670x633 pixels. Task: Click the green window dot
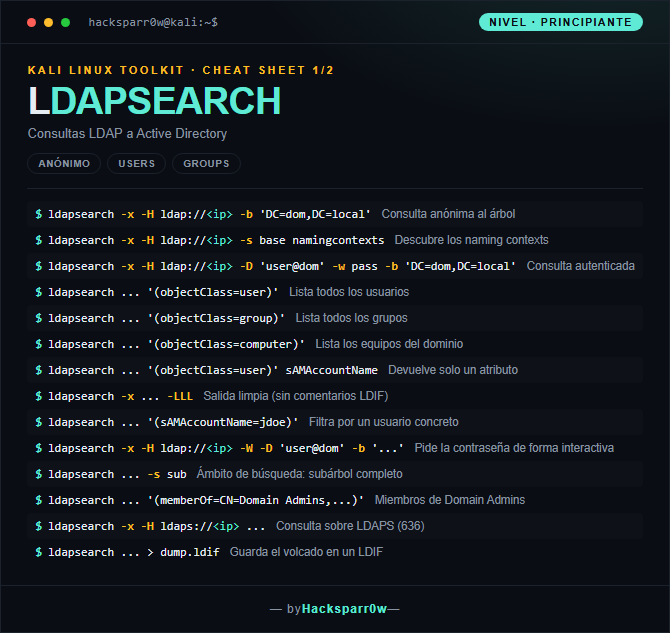[x=65, y=22]
